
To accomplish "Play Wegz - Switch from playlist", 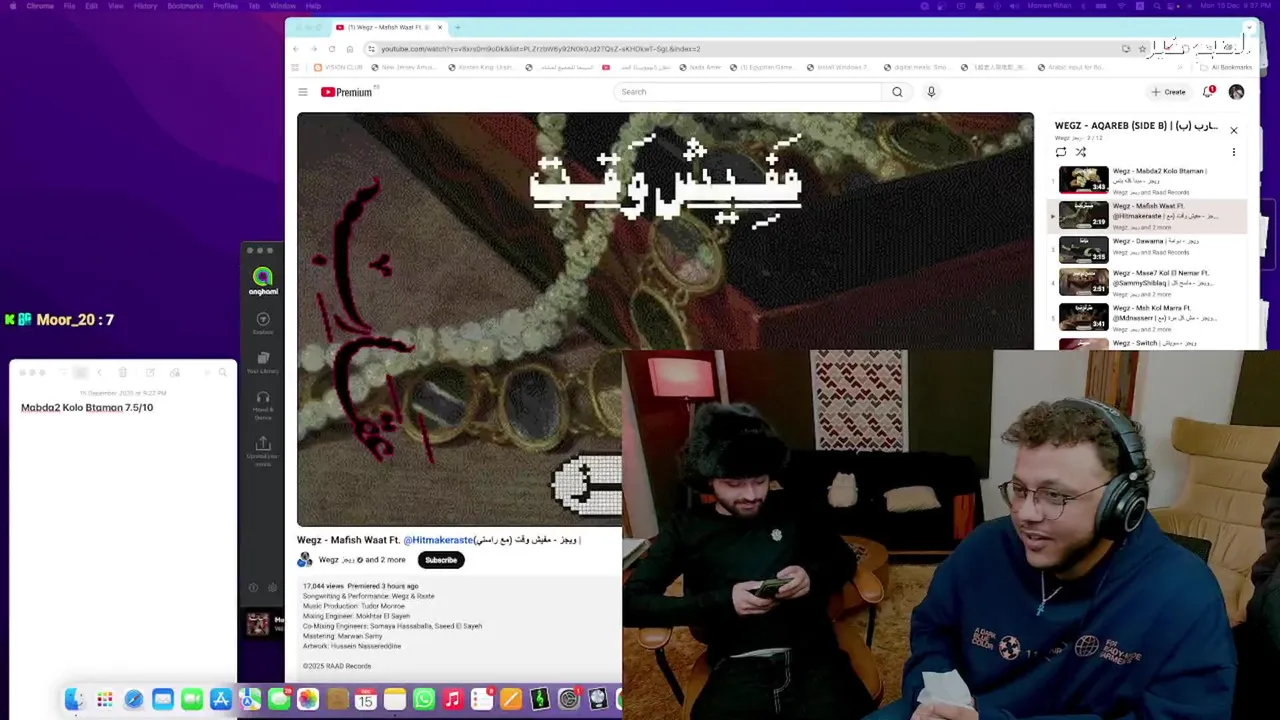I will click(x=1148, y=343).
